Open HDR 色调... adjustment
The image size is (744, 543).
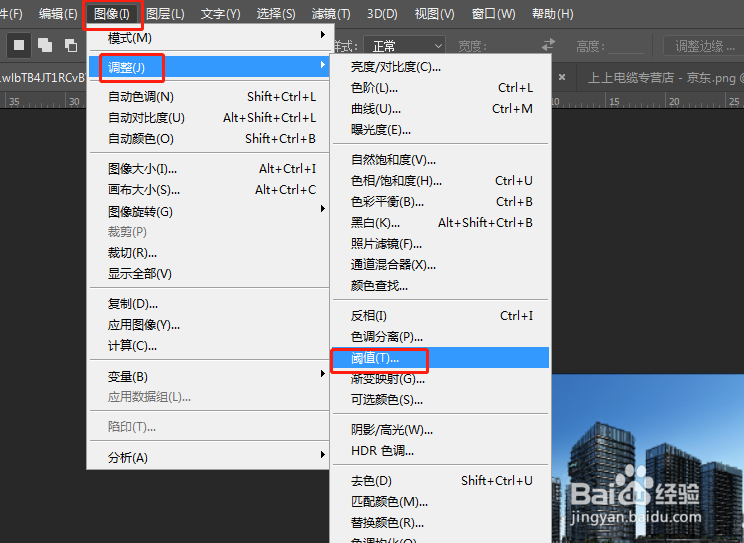coord(440,450)
